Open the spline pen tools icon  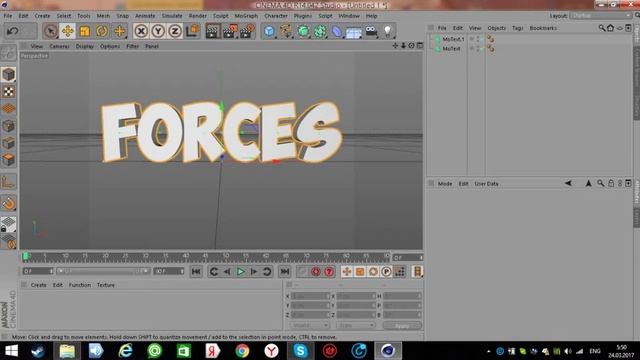point(286,31)
